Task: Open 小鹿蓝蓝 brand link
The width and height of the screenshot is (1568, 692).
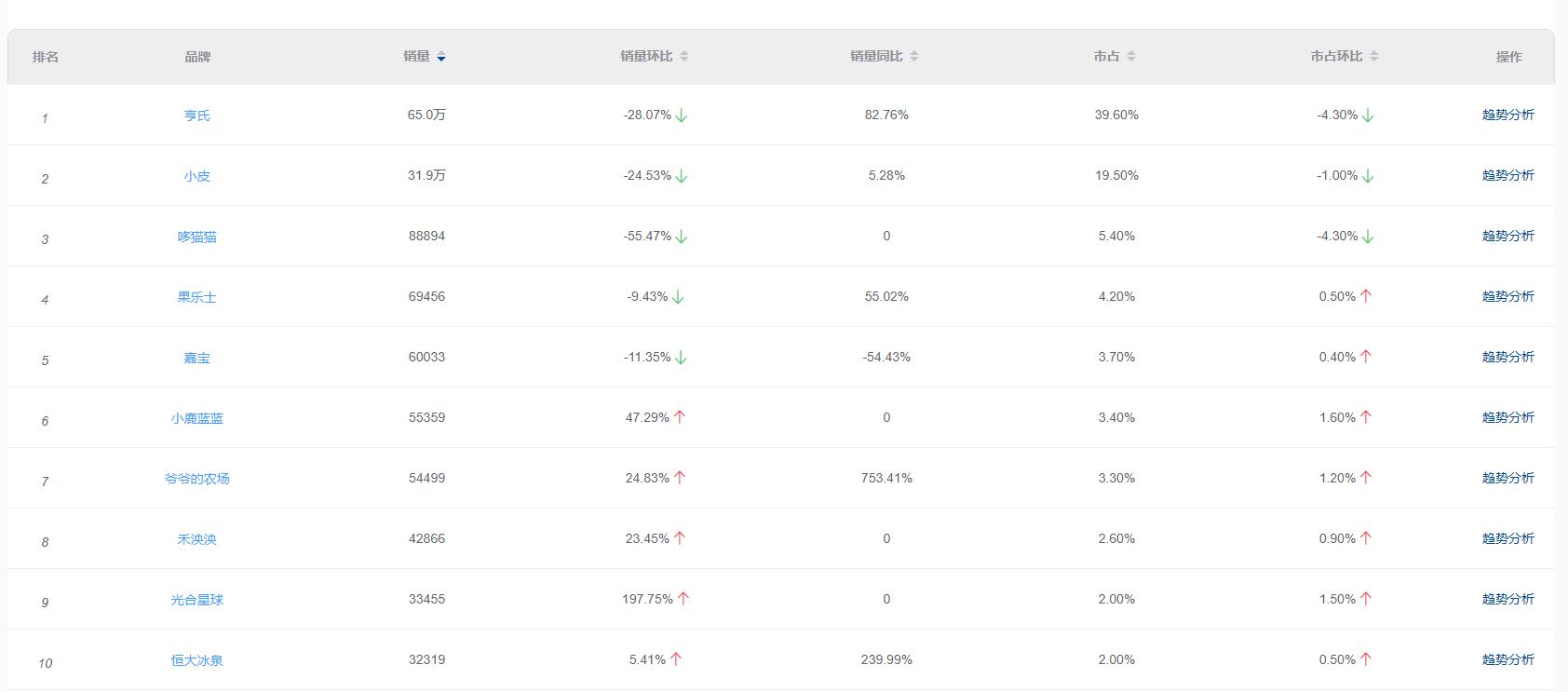Action: point(197,418)
